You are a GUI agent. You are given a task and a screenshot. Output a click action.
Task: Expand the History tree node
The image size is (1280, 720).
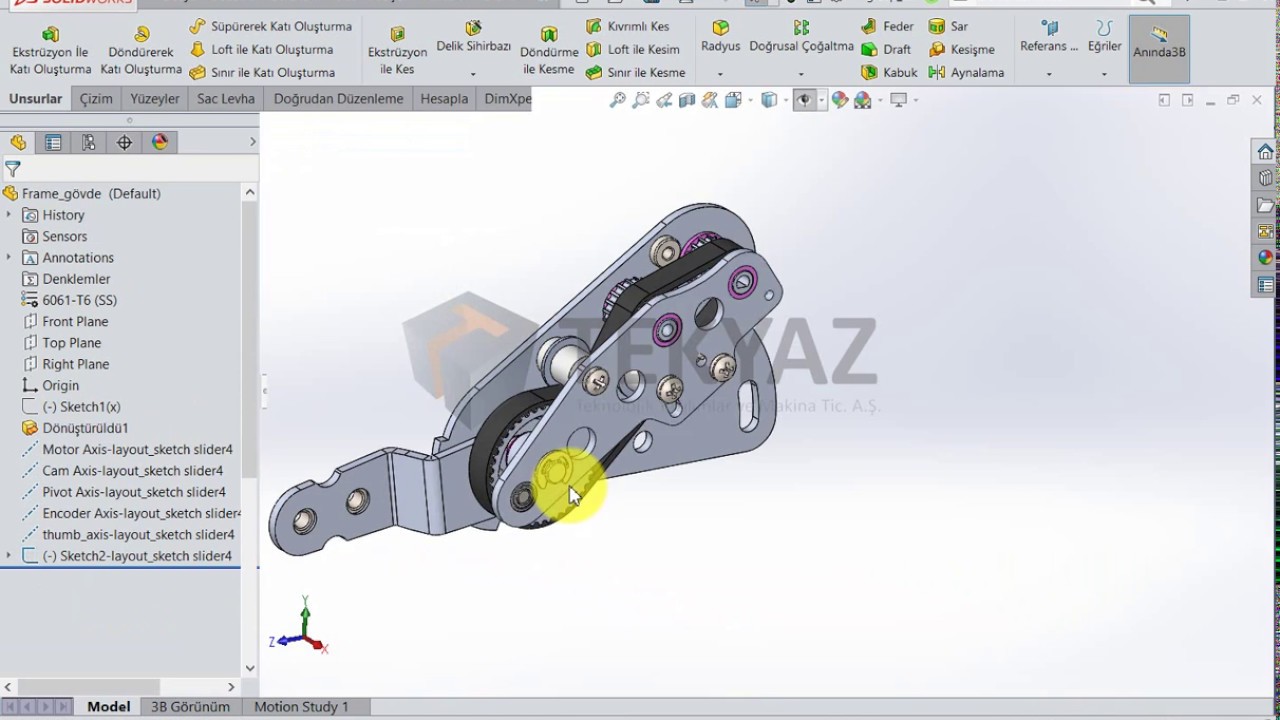point(9,215)
